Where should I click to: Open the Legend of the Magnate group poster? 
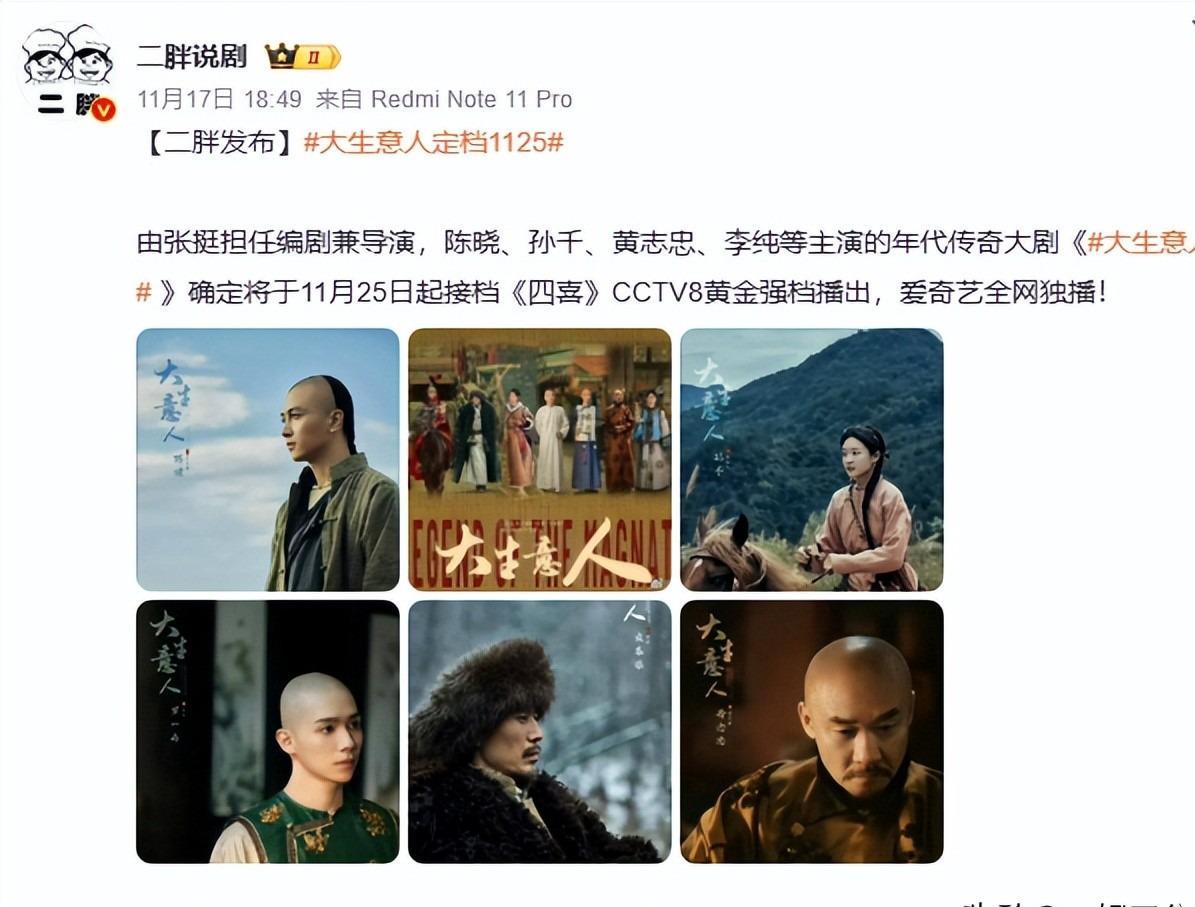[540, 460]
